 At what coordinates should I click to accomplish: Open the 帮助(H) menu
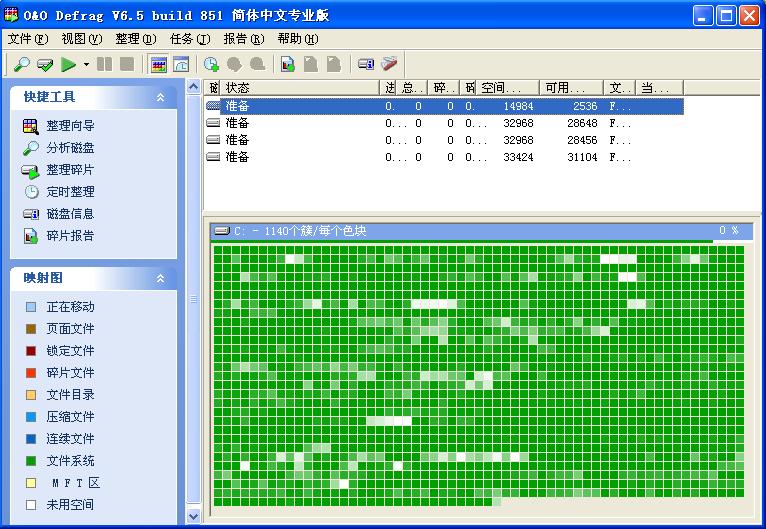(298, 39)
